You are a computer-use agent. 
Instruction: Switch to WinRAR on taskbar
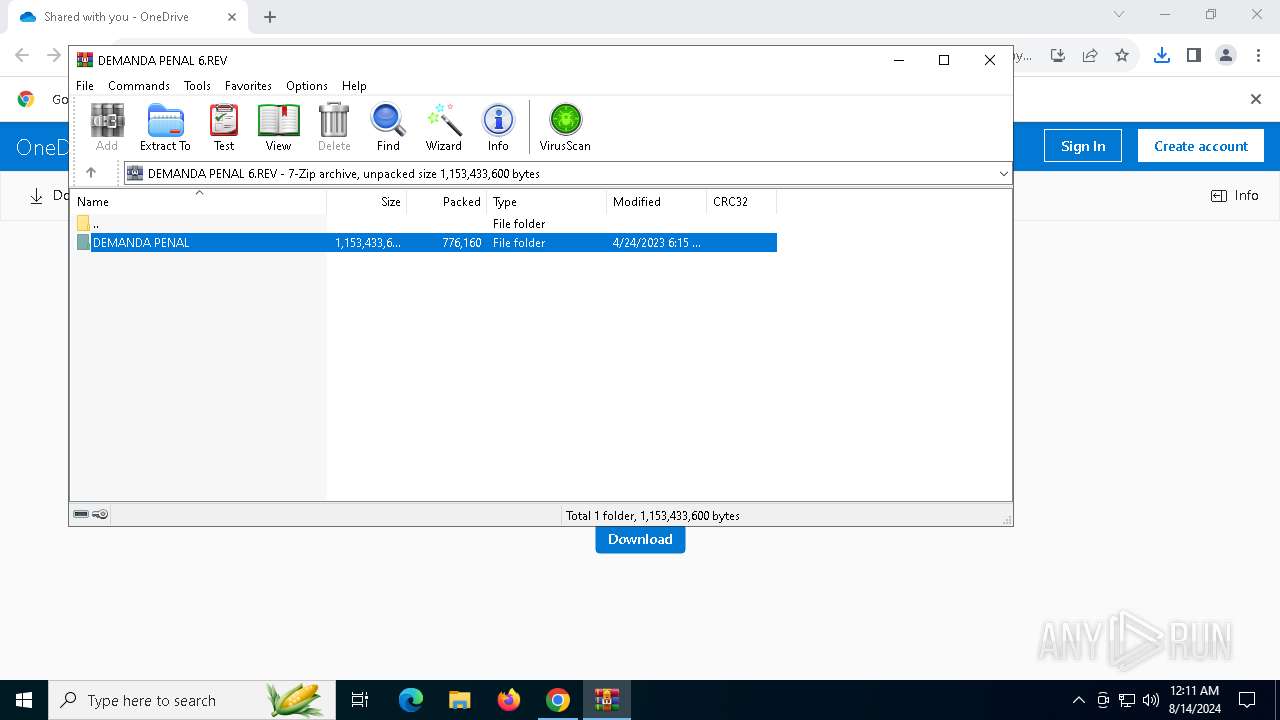click(607, 700)
